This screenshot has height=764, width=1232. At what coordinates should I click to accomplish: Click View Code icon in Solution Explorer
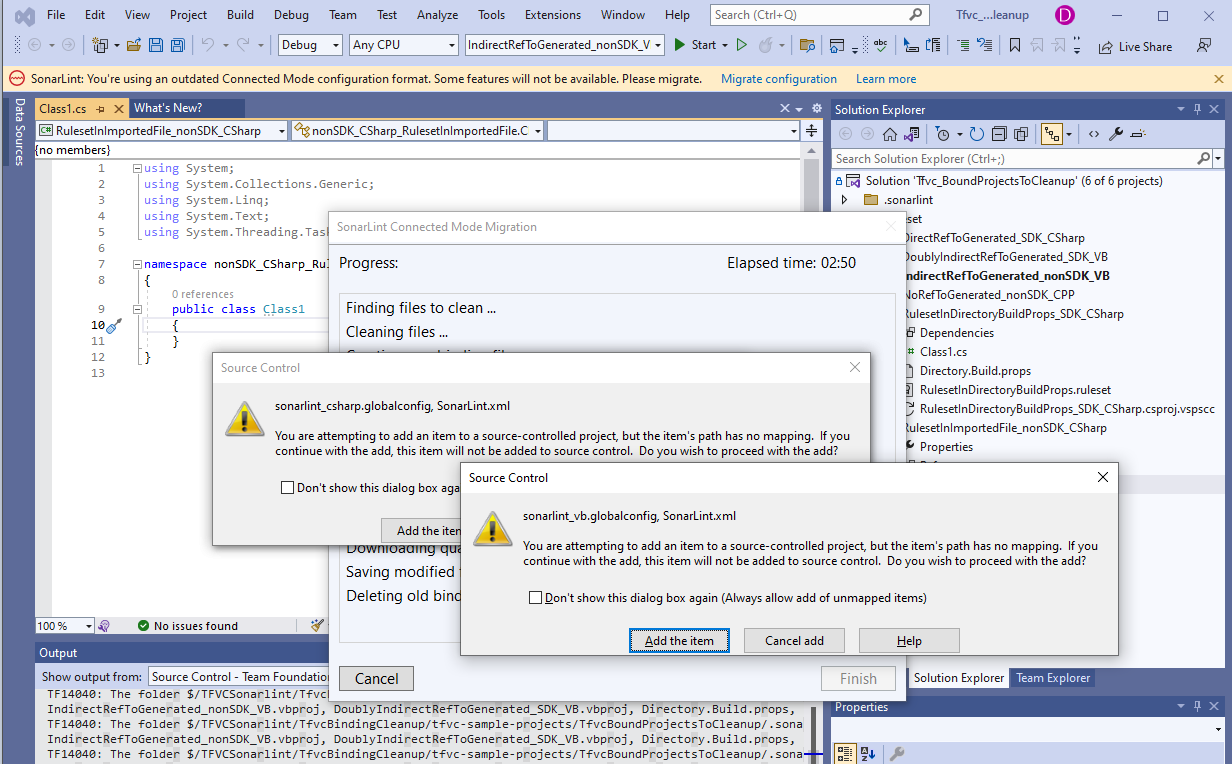click(1094, 134)
